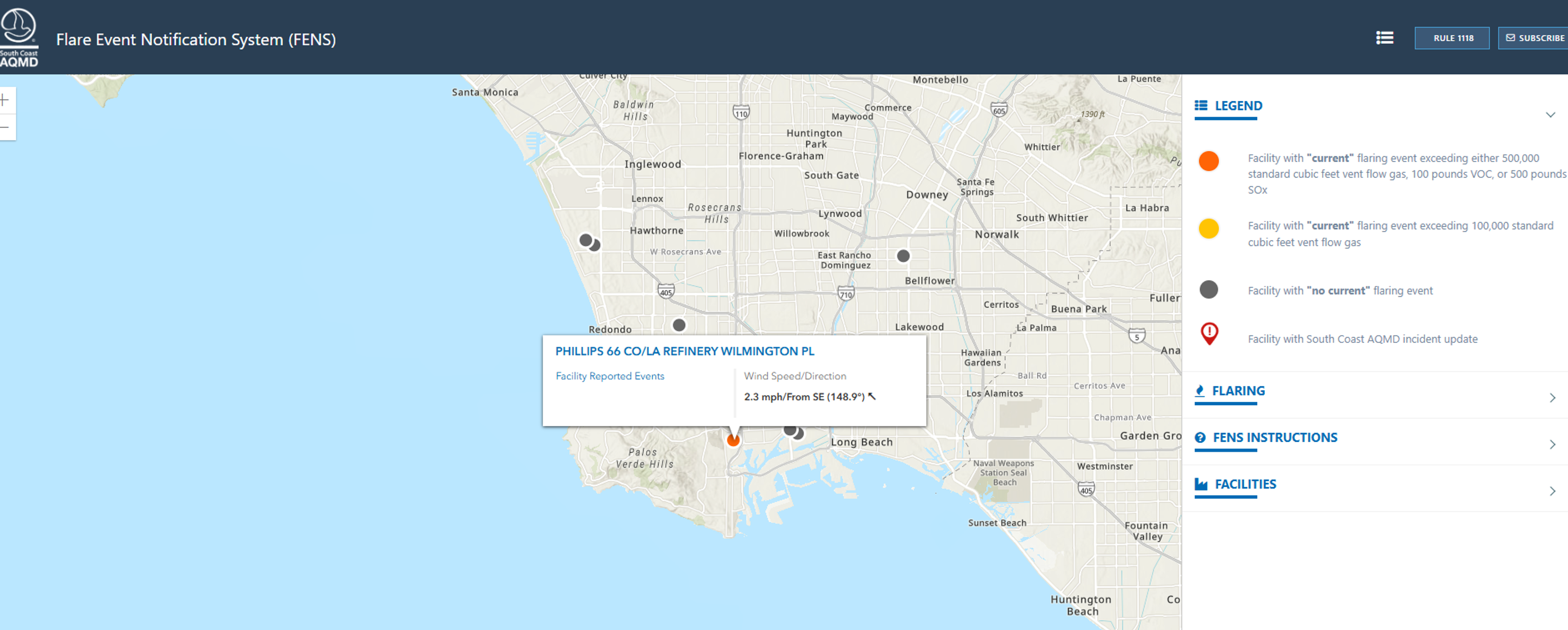Expand the FACILITIES section chevron

[x=1552, y=491]
